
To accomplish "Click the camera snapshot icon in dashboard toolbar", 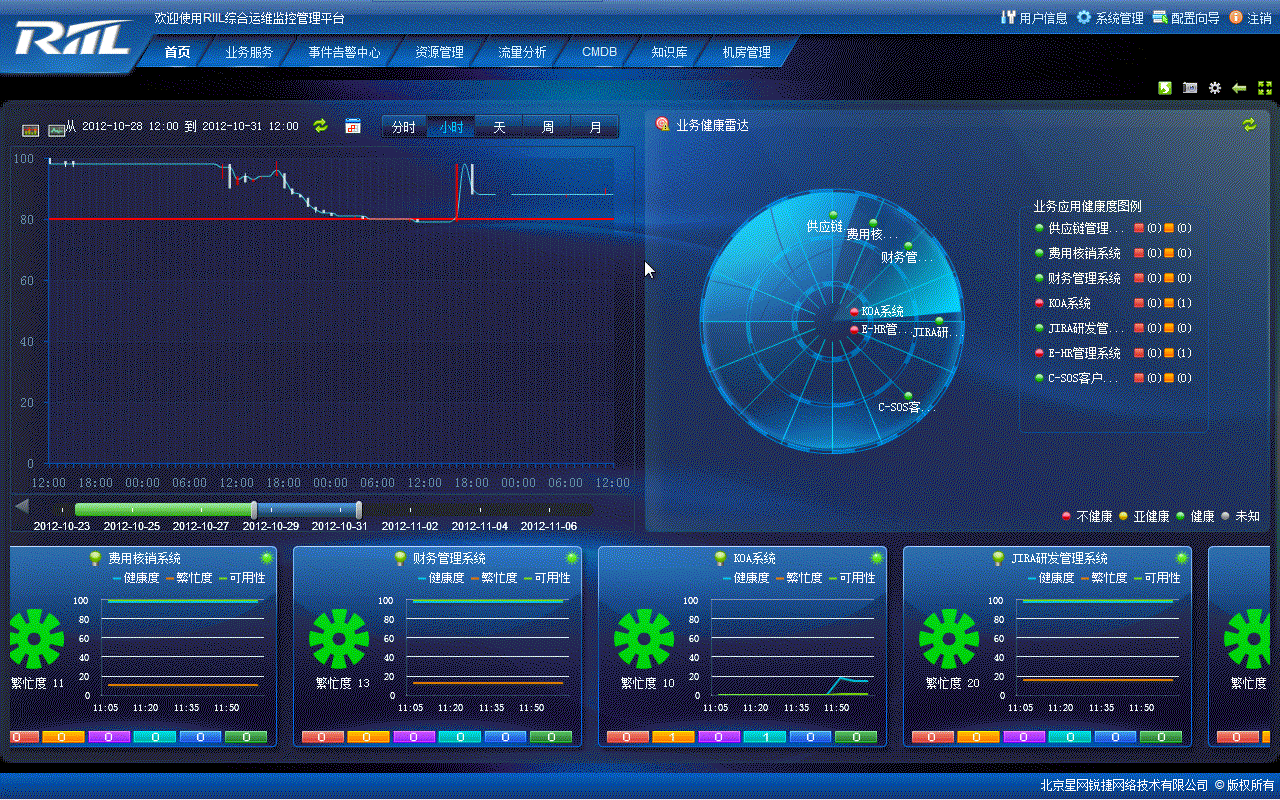I will (x=1190, y=88).
